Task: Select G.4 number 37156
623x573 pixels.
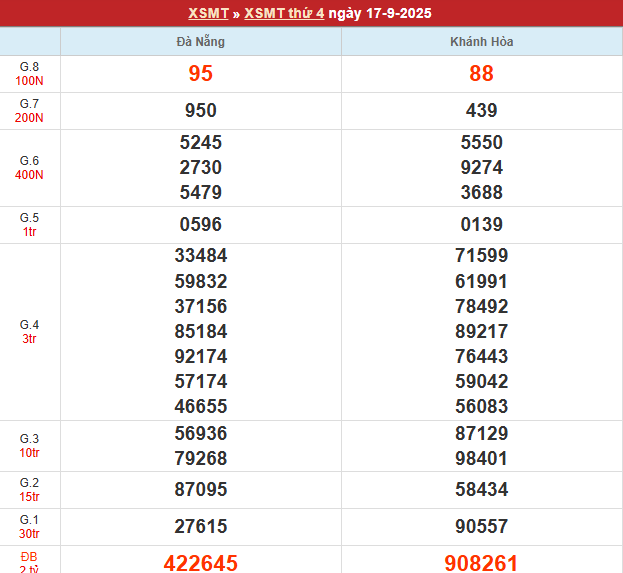Action: [201, 306]
